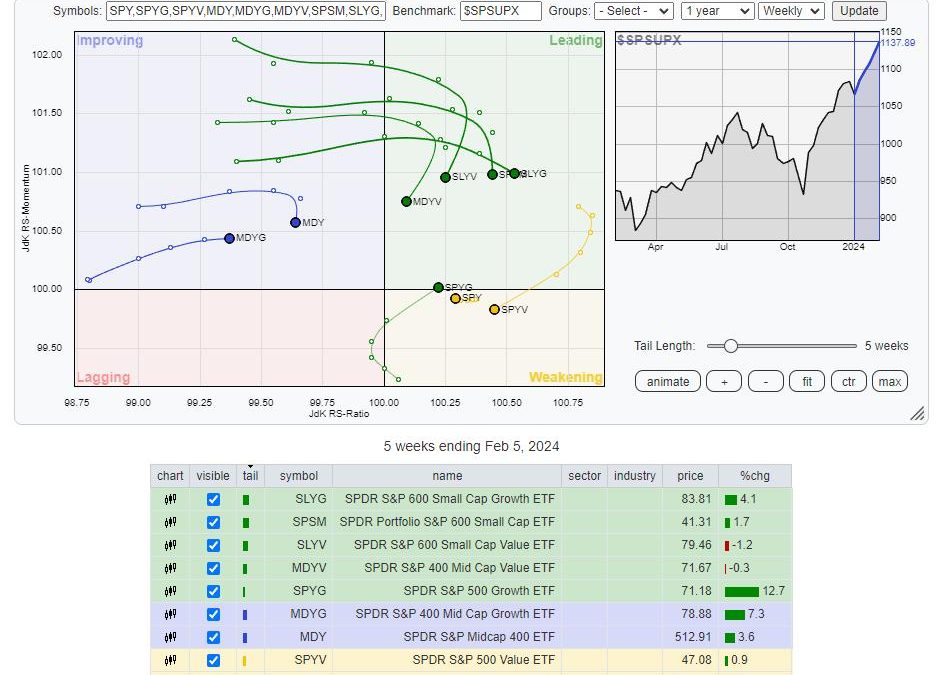Viewport: 936px width, 675px height.
Task: Sort table by the sector column header
Action: click(x=584, y=476)
